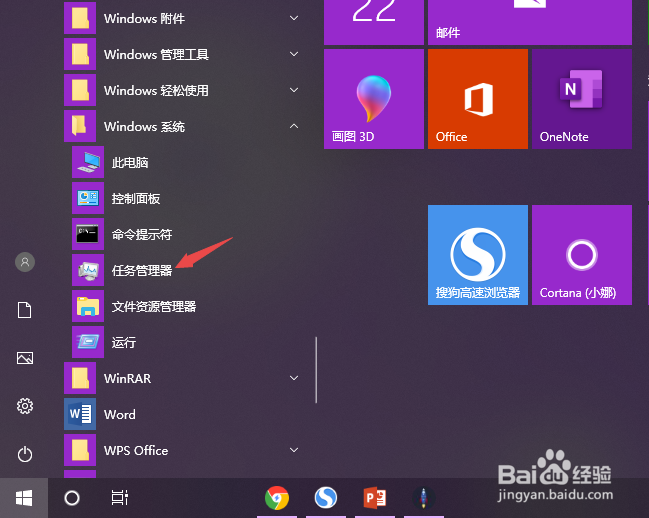
Task: Click the WPS Office folder icon
Action: 80,450
